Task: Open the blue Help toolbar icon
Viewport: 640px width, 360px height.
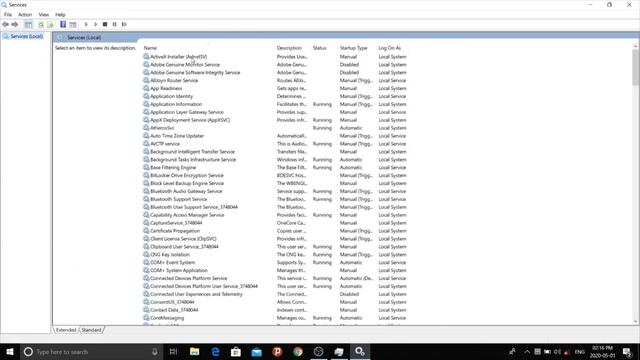Action: [63, 24]
